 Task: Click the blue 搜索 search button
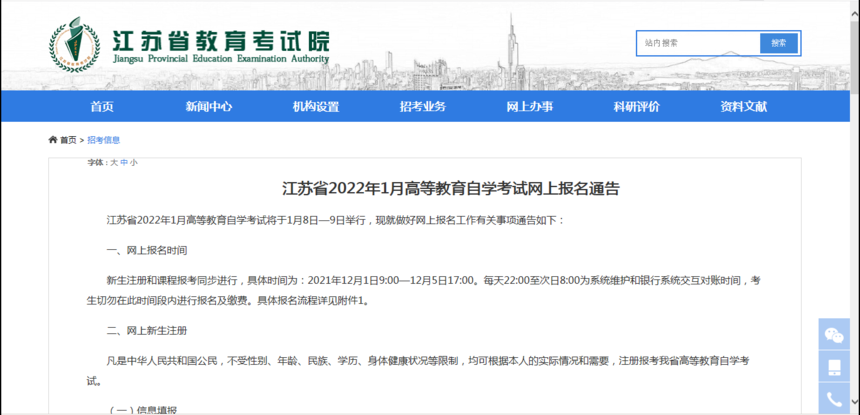pyautogui.click(x=778, y=43)
